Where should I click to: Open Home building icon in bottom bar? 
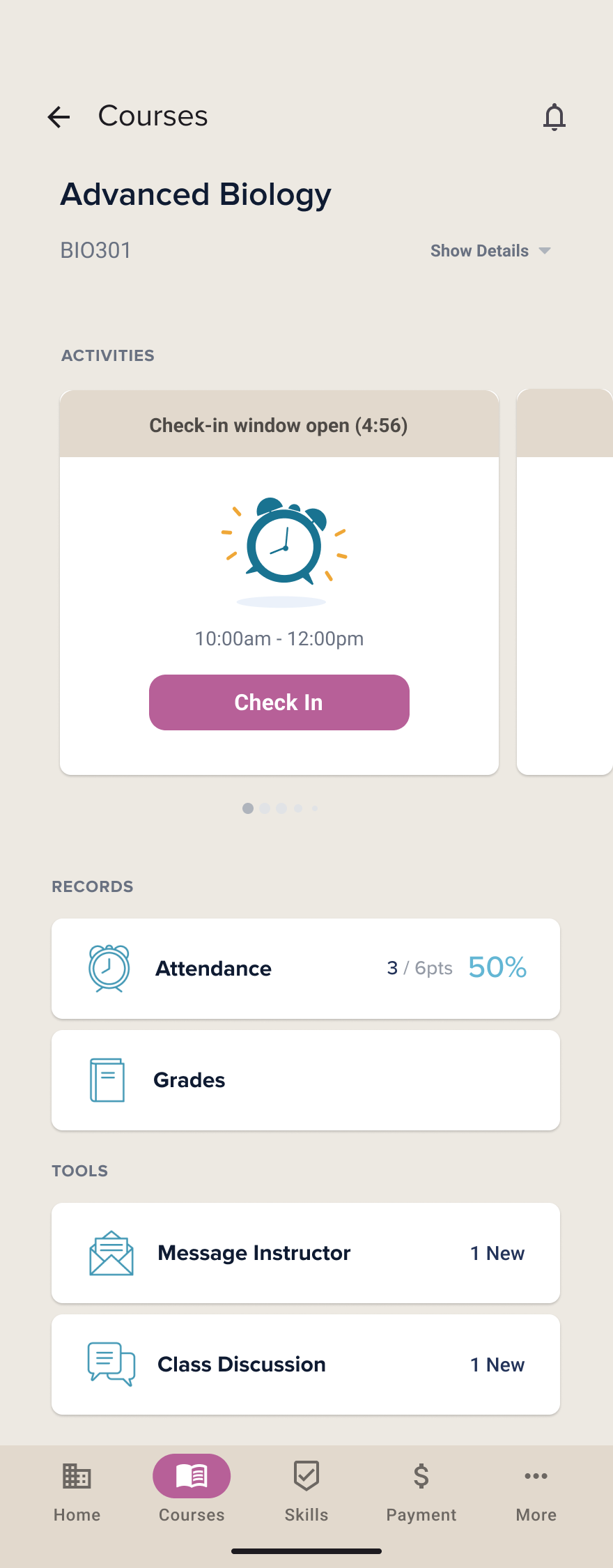[77, 1476]
